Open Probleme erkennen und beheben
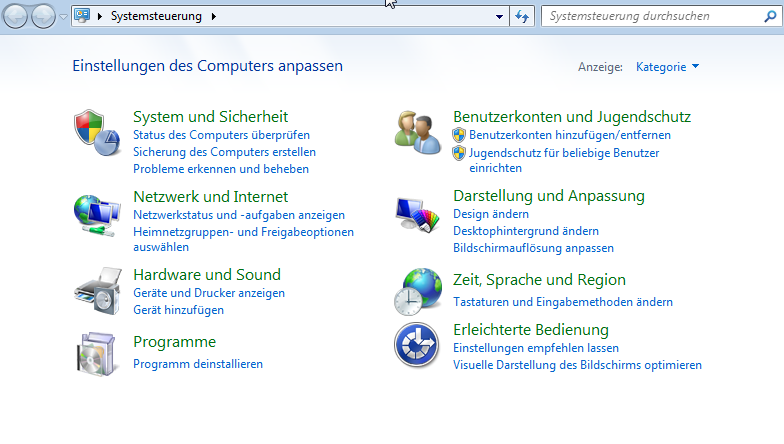This screenshot has height=444, width=784. point(221,169)
